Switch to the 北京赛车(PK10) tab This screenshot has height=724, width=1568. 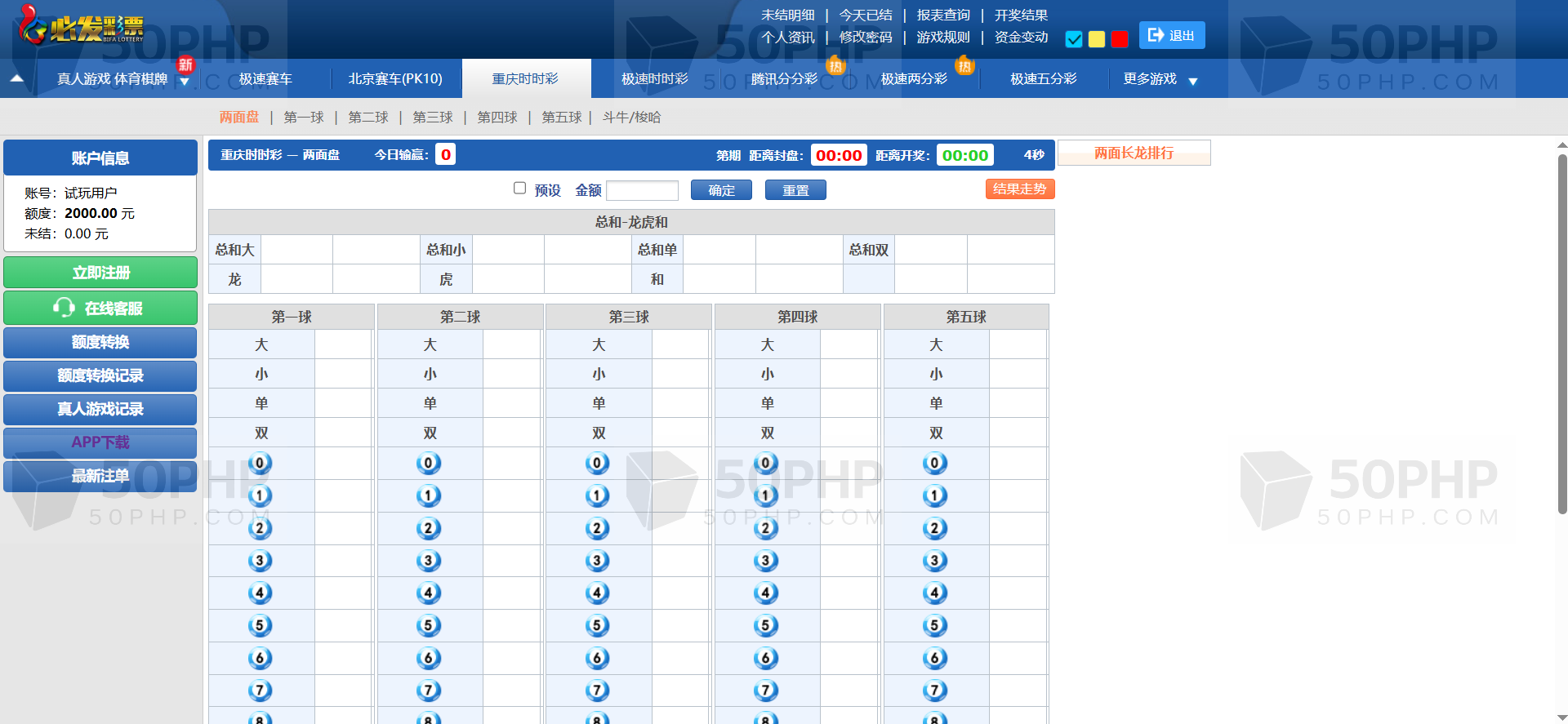point(395,79)
